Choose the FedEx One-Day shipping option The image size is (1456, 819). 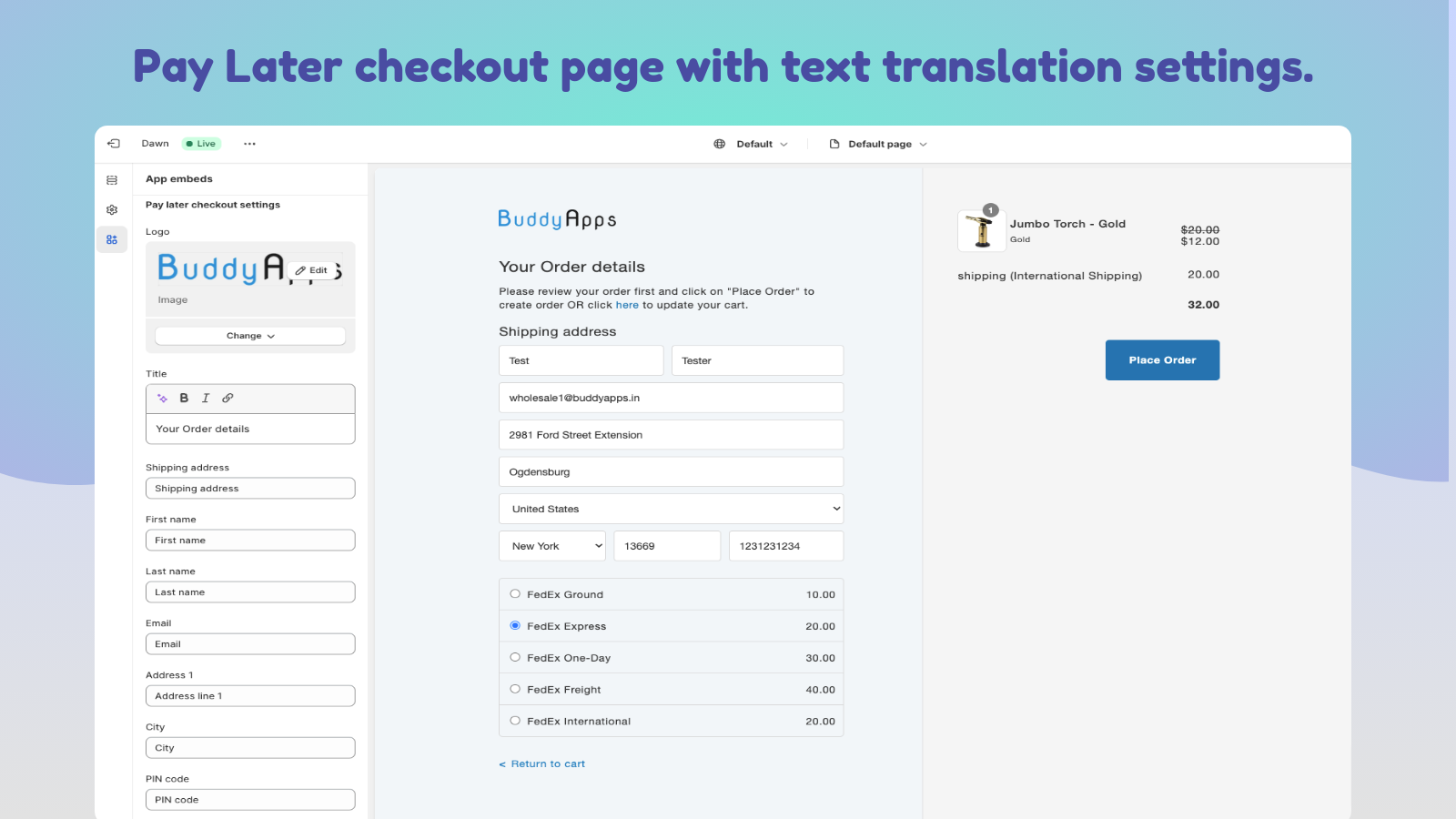coord(516,657)
